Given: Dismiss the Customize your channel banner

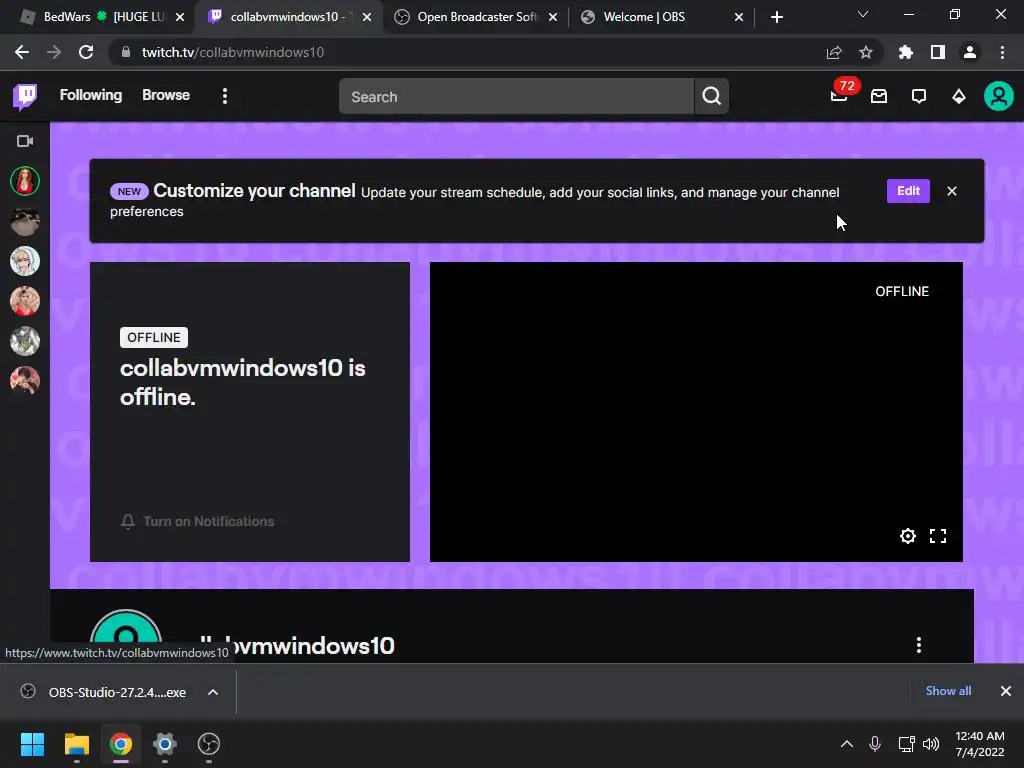Looking at the screenshot, I should point(952,191).
